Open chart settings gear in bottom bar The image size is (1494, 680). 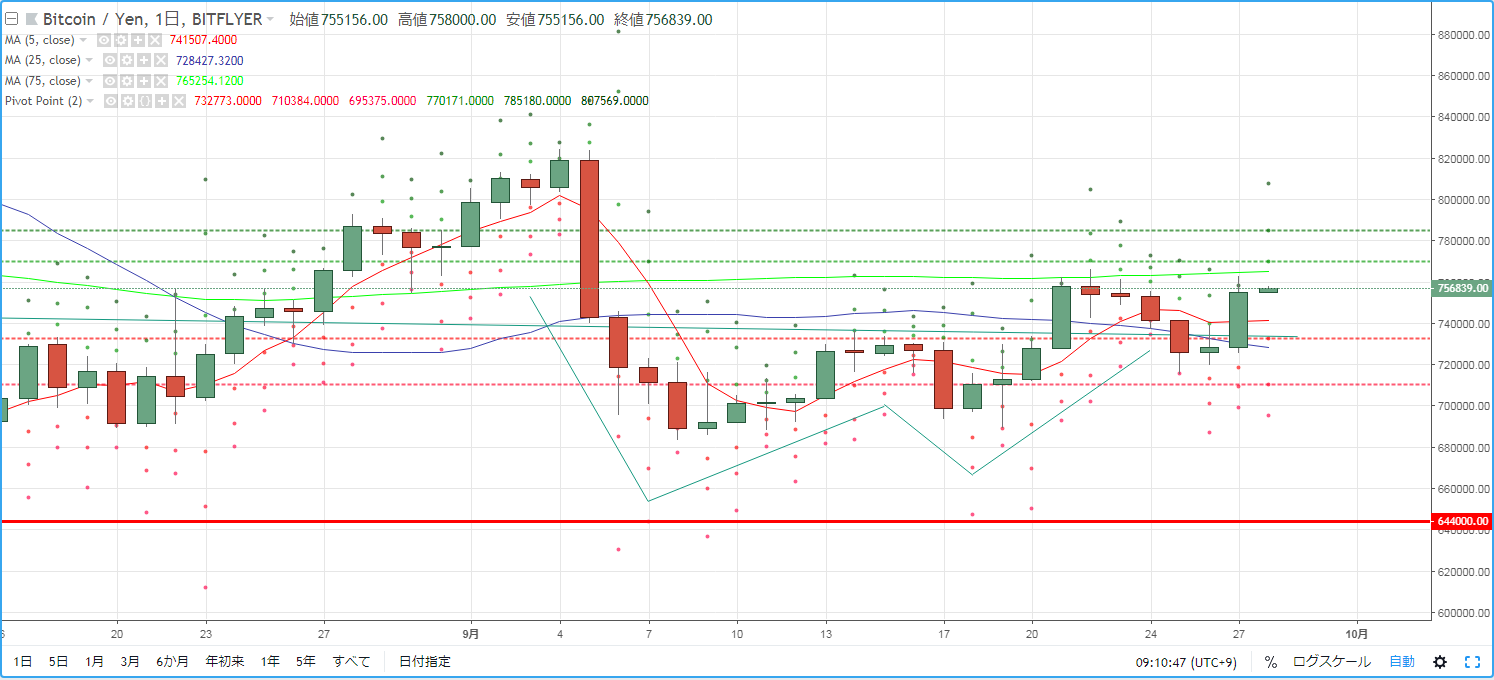pyautogui.click(x=1440, y=662)
